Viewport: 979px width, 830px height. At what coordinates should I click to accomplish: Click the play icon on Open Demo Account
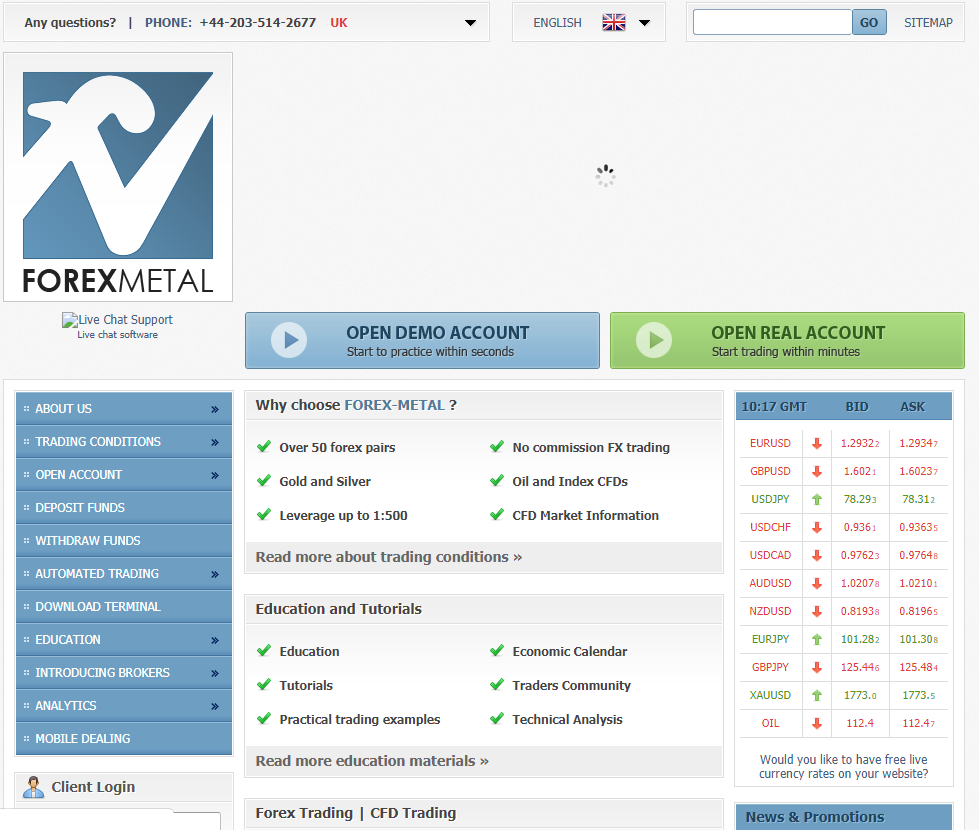tap(289, 340)
